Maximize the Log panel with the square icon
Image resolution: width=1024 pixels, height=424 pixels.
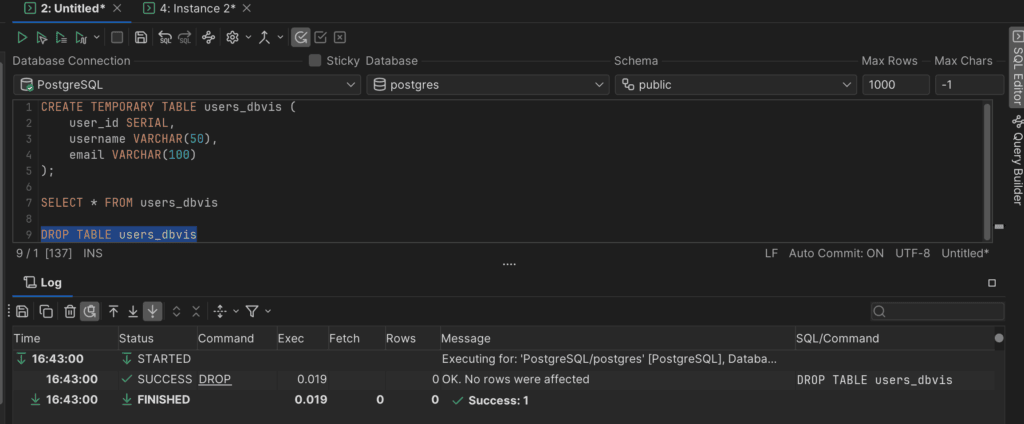(x=992, y=283)
